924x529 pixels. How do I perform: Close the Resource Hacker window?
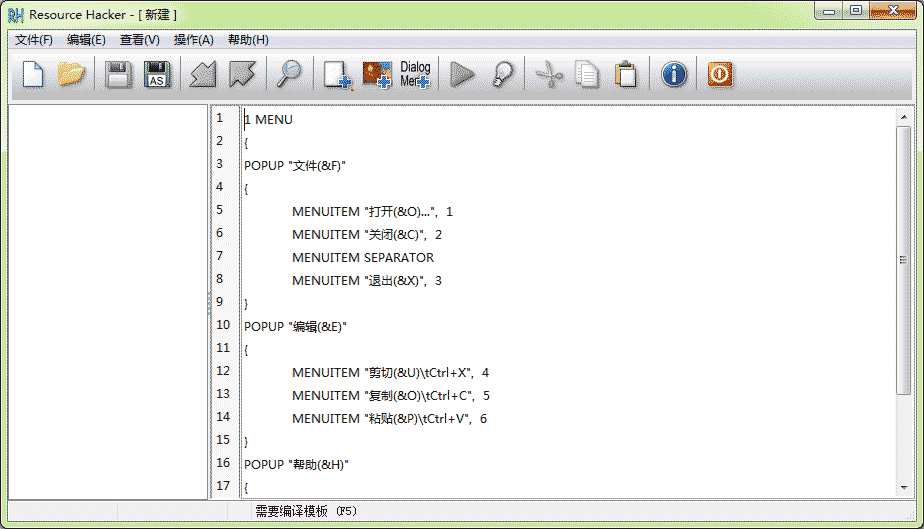(x=893, y=11)
